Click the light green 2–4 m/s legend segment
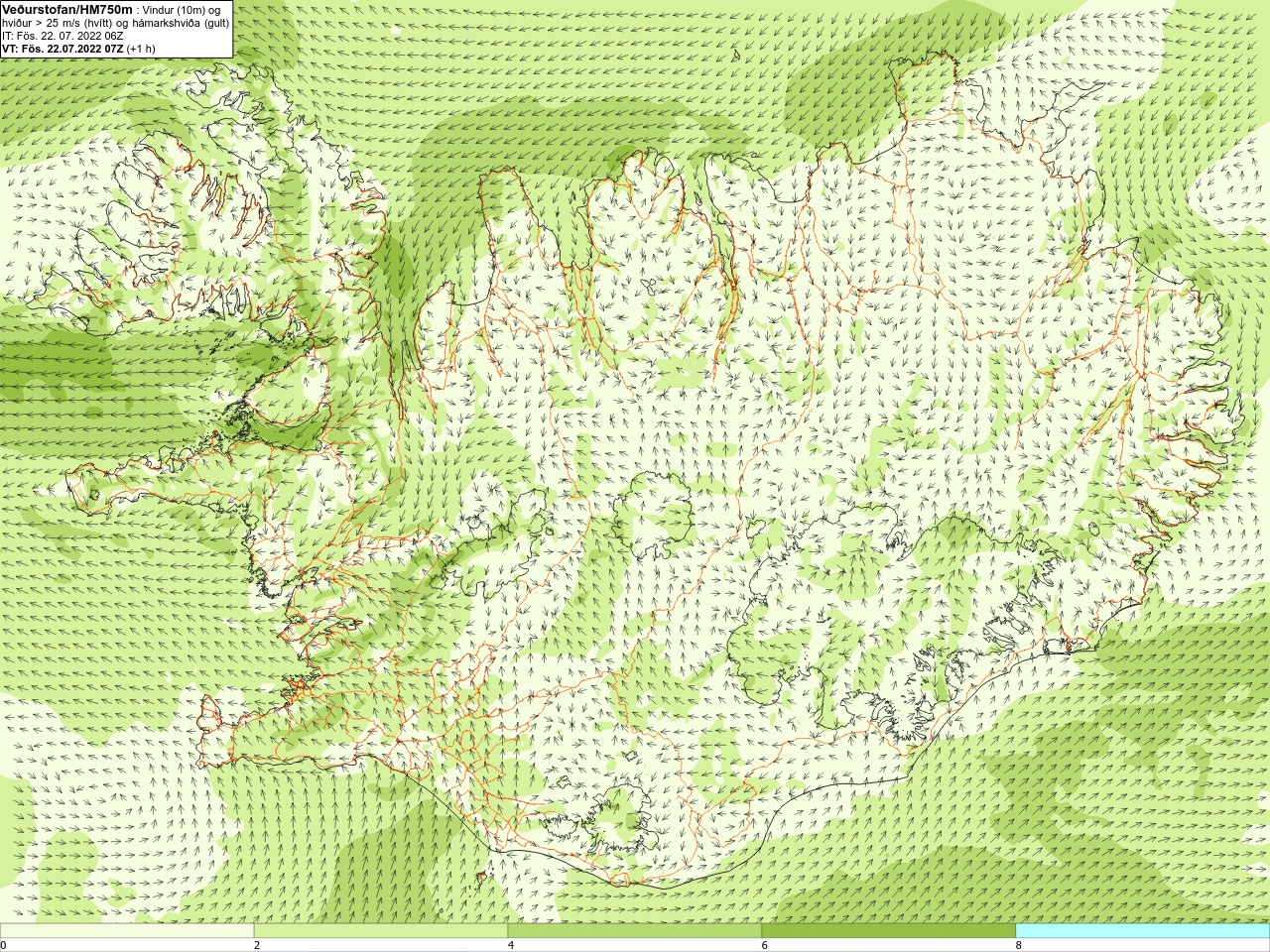This screenshot has height=952, width=1270. [381, 931]
